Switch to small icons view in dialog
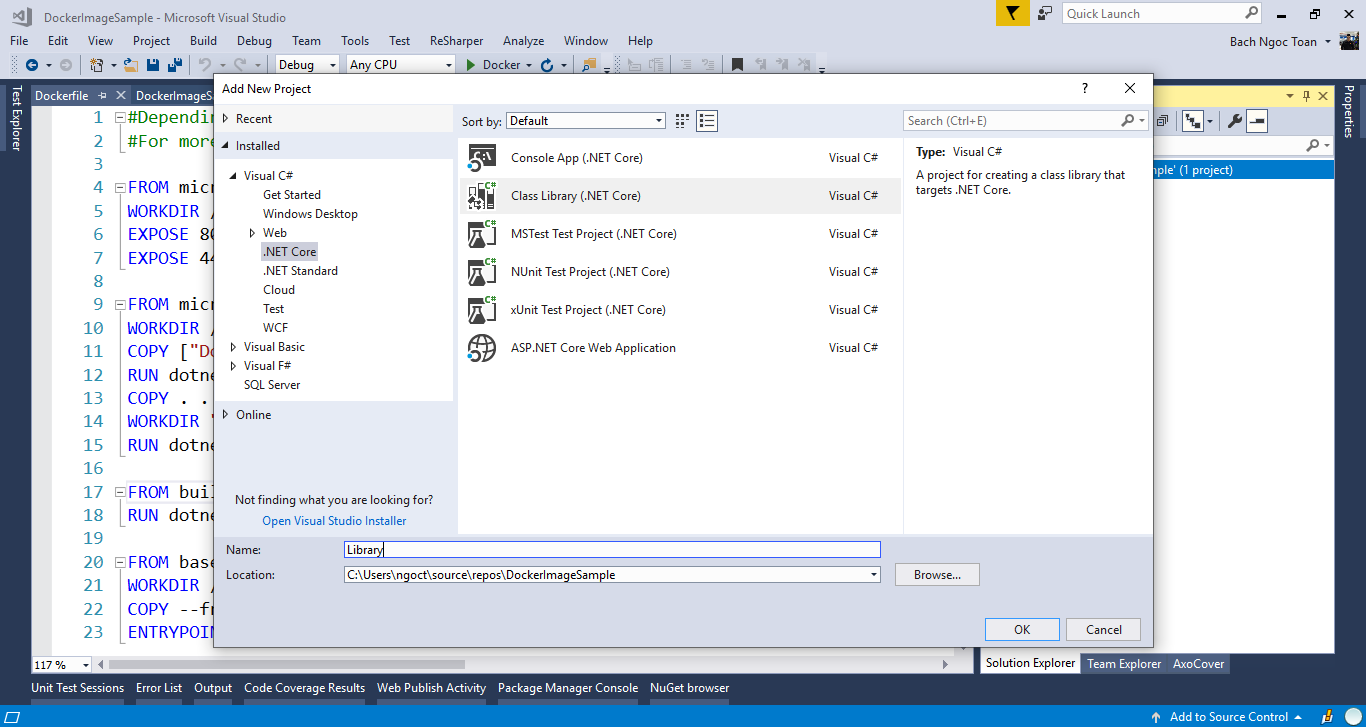The height and width of the screenshot is (727, 1366). pyautogui.click(x=682, y=121)
